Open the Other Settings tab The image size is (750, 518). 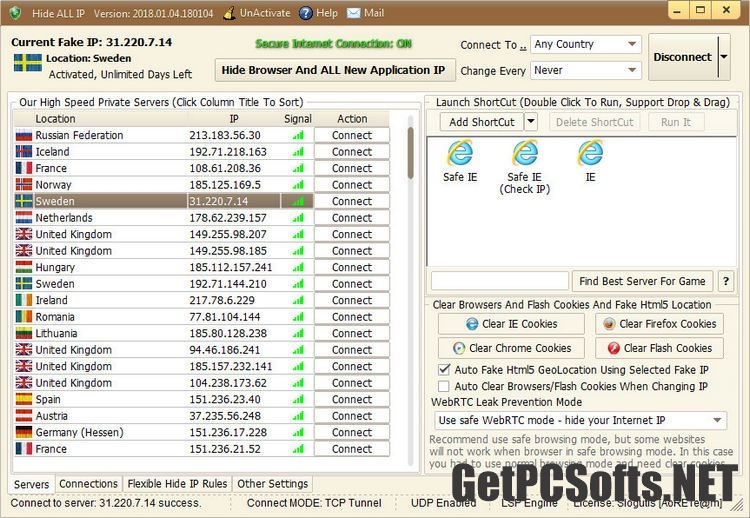click(273, 484)
